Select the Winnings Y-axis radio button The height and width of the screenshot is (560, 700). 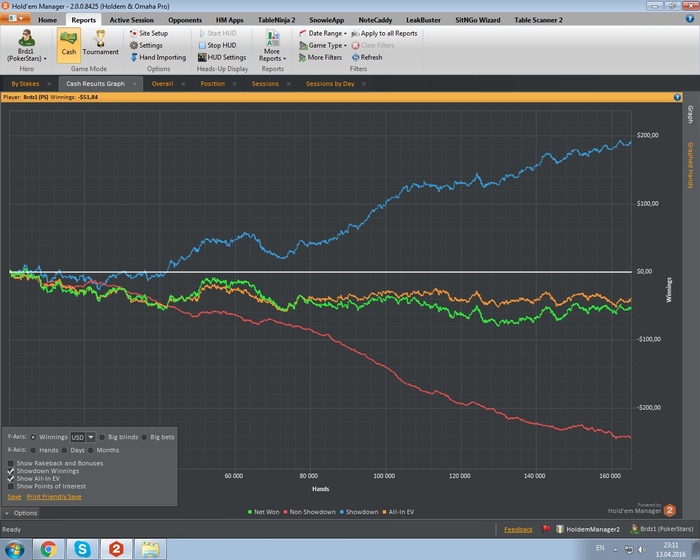(x=33, y=437)
